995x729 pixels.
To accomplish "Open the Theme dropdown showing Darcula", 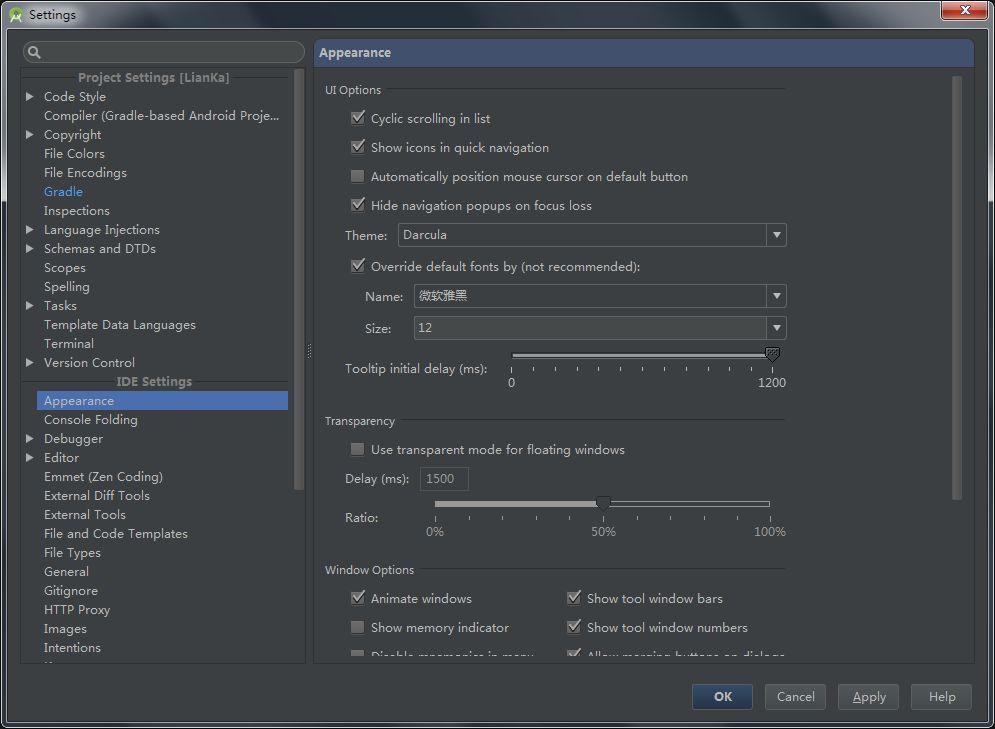I will 776,236.
